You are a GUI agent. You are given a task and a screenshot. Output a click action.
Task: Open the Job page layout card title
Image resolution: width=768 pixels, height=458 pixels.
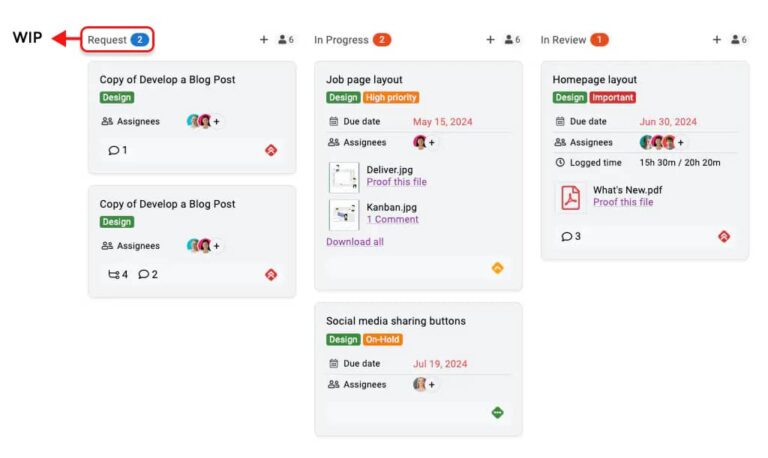pyautogui.click(x=364, y=79)
